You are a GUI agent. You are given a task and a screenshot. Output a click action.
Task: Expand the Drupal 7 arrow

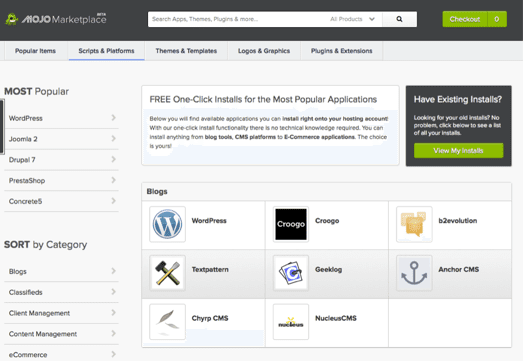pos(113,159)
